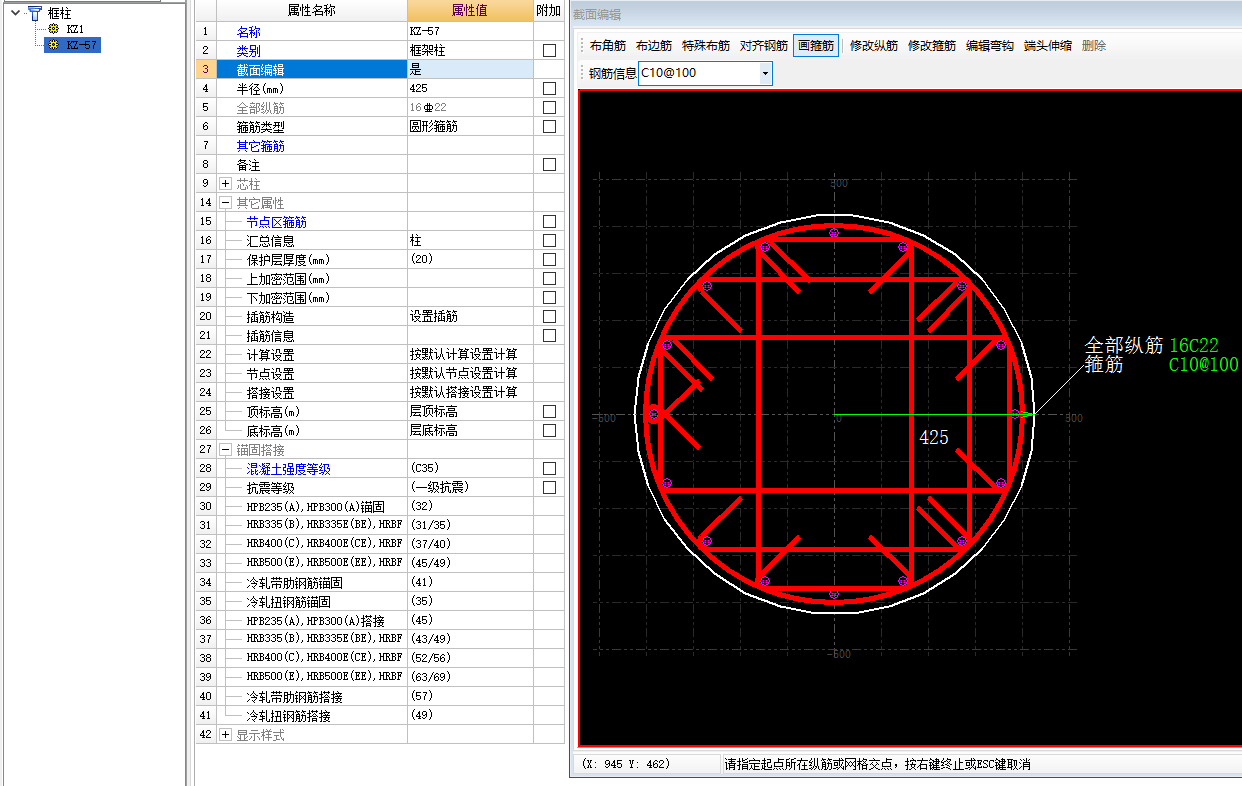Click the 圆形箍筋 value cell
Viewport: 1242px width, 786px height.
470,126
